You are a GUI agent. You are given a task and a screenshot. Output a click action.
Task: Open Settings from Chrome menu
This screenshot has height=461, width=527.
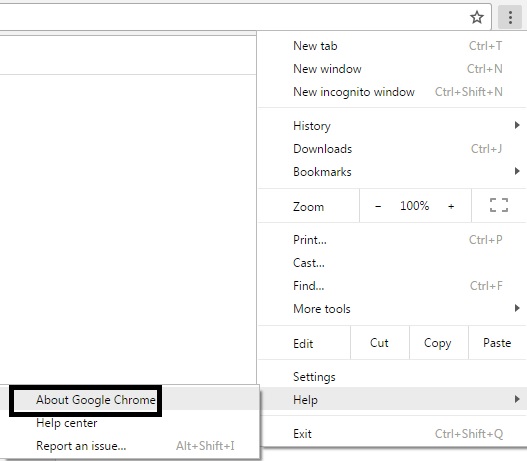[x=392, y=377]
